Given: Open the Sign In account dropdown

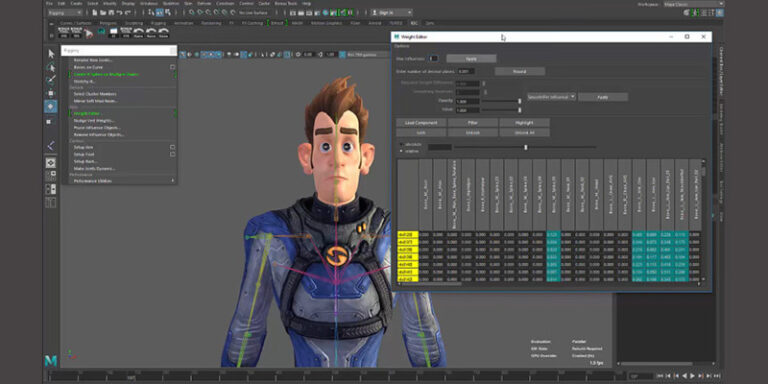Looking at the screenshot, I should [391, 12].
